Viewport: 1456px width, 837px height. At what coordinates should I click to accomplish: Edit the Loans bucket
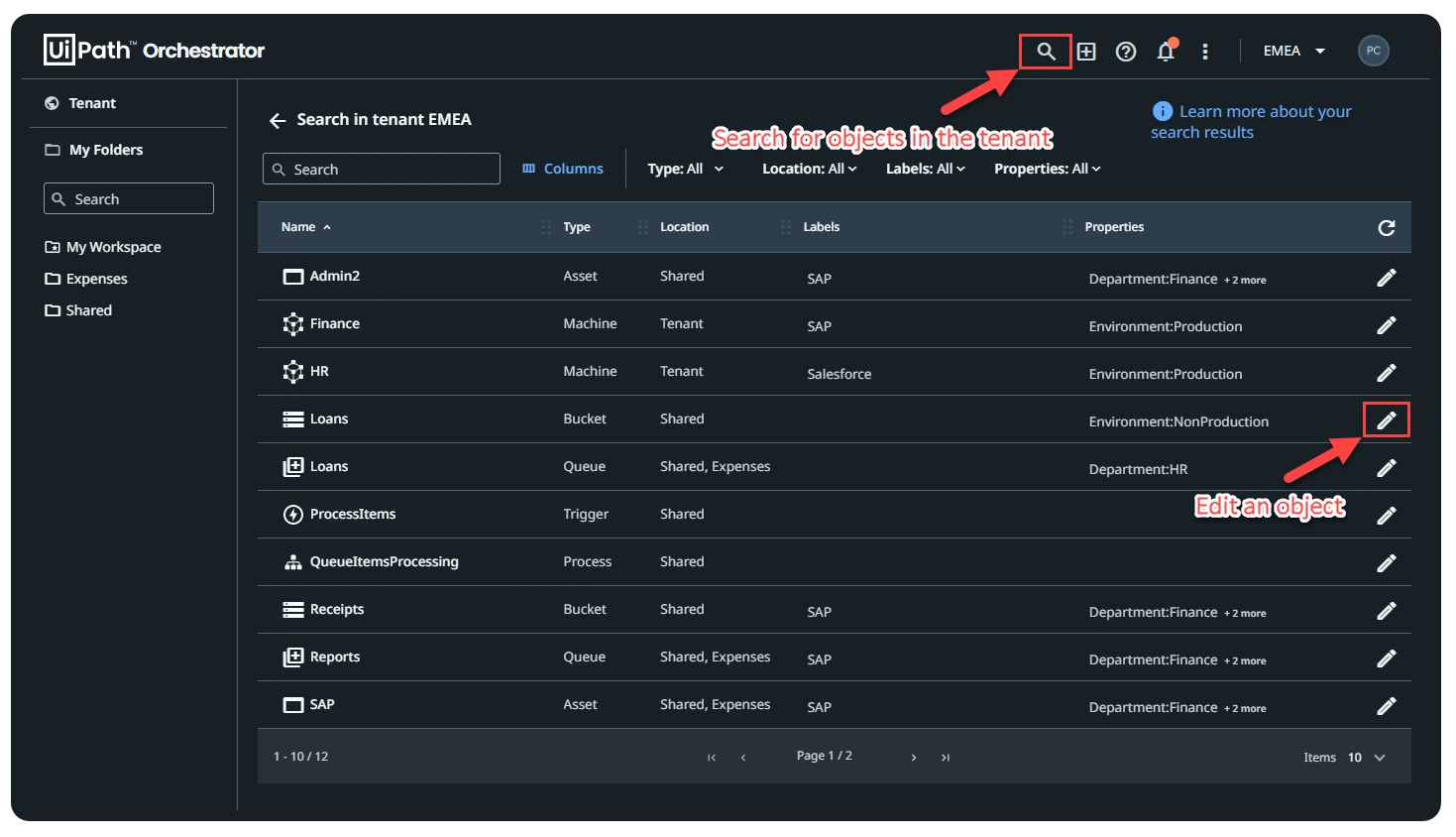pyautogui.click(x=1387, y=420)
